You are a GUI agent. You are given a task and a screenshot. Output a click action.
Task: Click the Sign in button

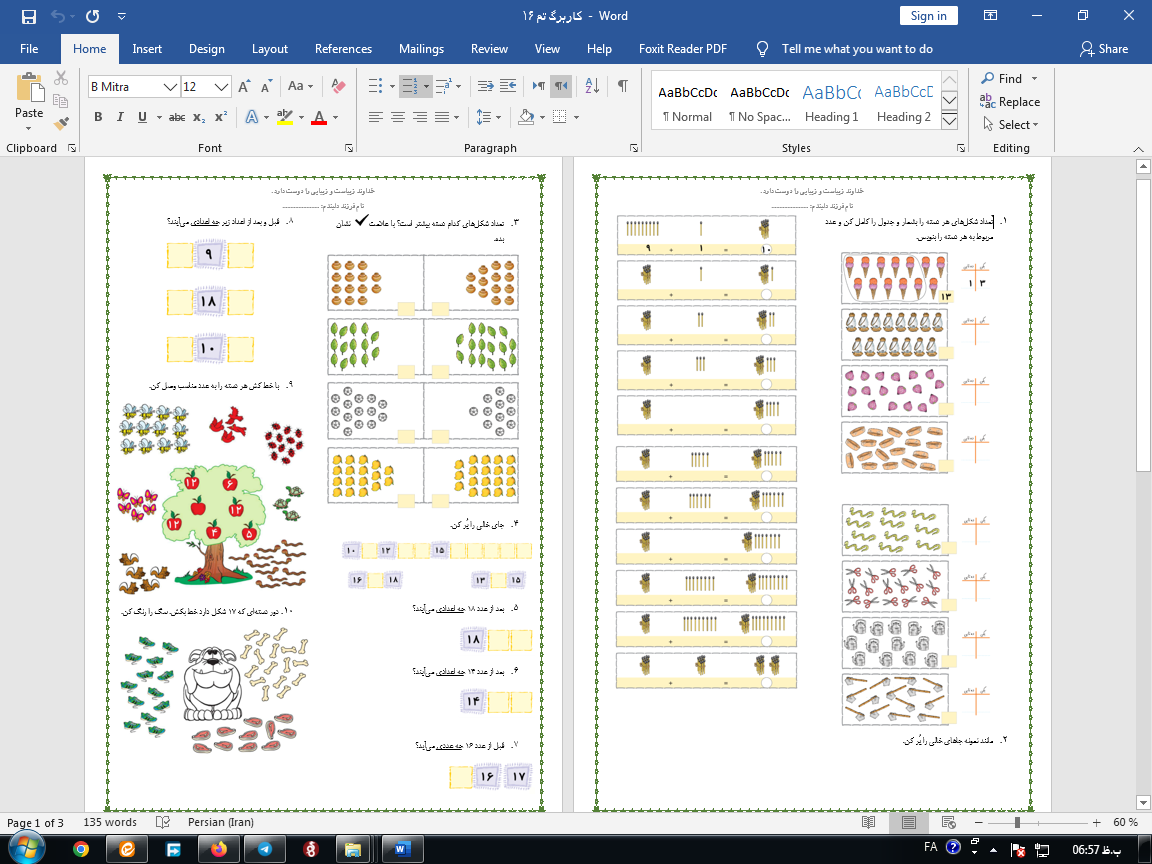(x=928, y=16)
